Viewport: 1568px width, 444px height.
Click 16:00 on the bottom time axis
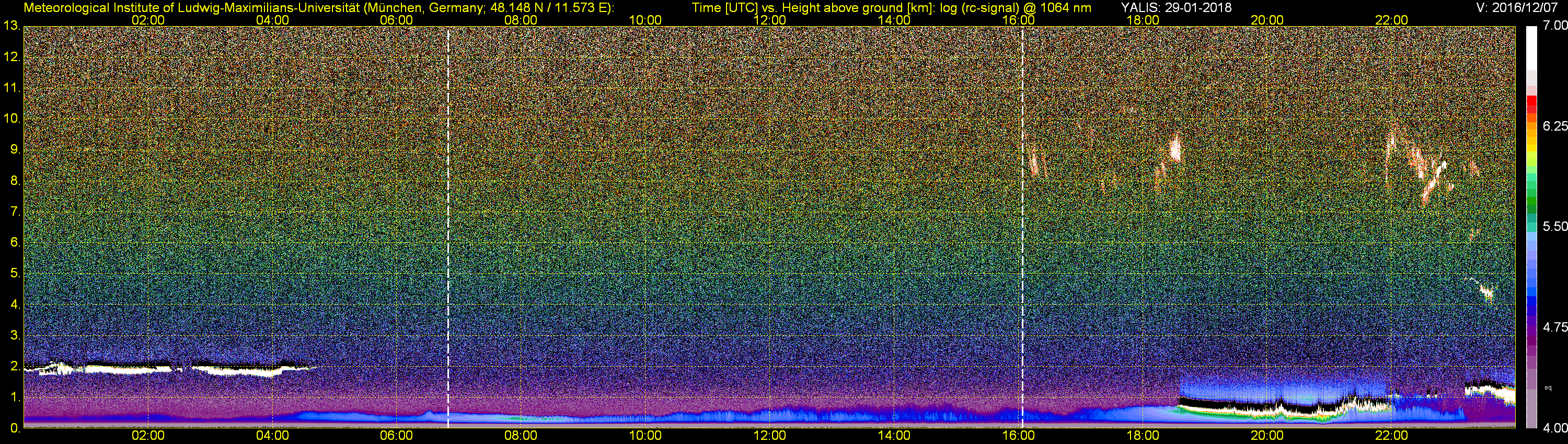(x=1018, y=436)
